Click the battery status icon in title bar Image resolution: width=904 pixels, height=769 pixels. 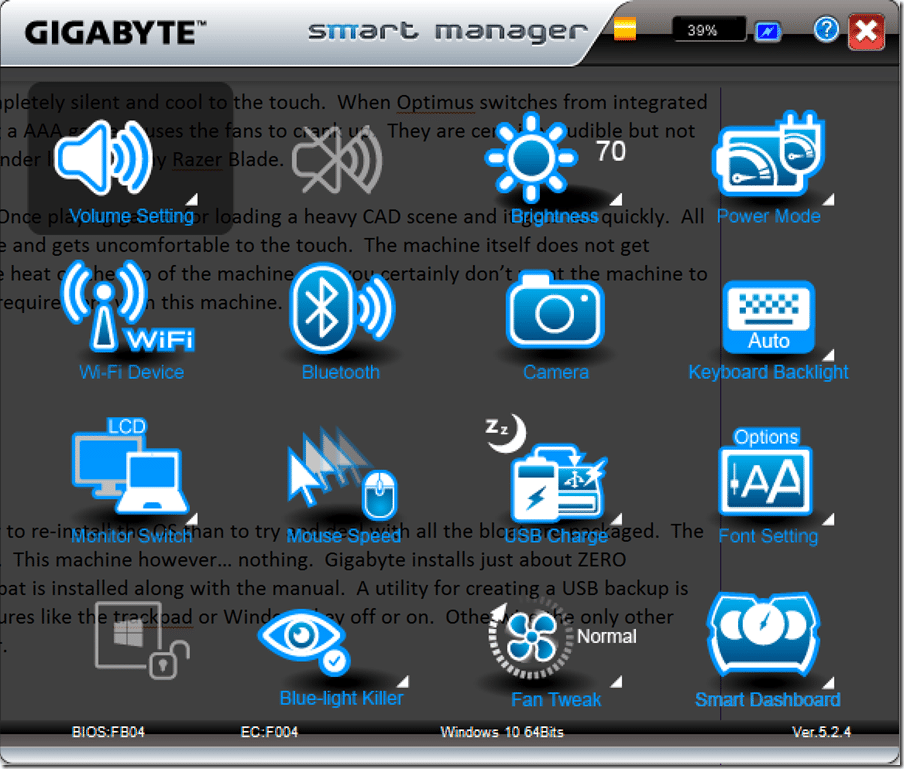click(x=624, y=29)
